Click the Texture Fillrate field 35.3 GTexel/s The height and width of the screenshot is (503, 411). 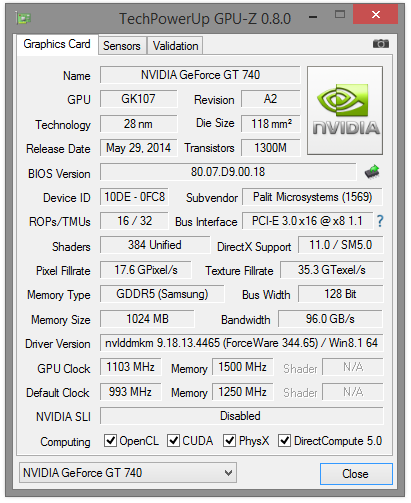click(332, 270)
